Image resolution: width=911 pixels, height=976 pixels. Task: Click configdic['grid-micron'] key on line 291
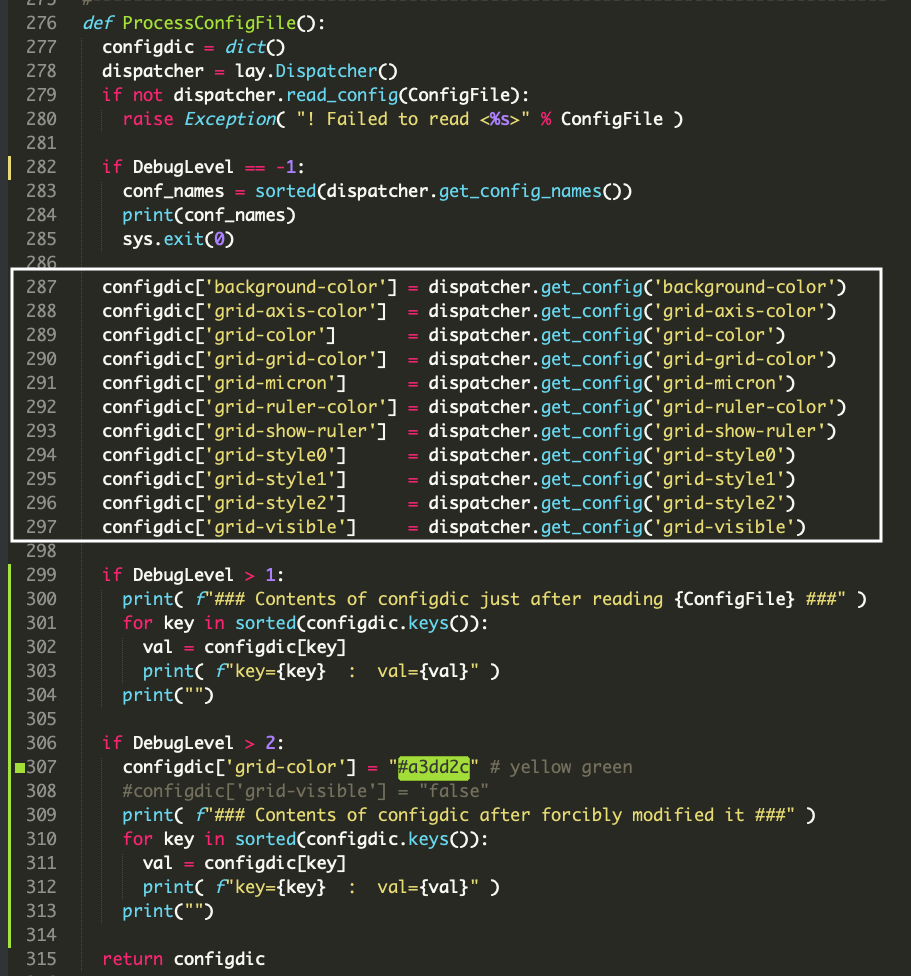click(x=224, y=383)
